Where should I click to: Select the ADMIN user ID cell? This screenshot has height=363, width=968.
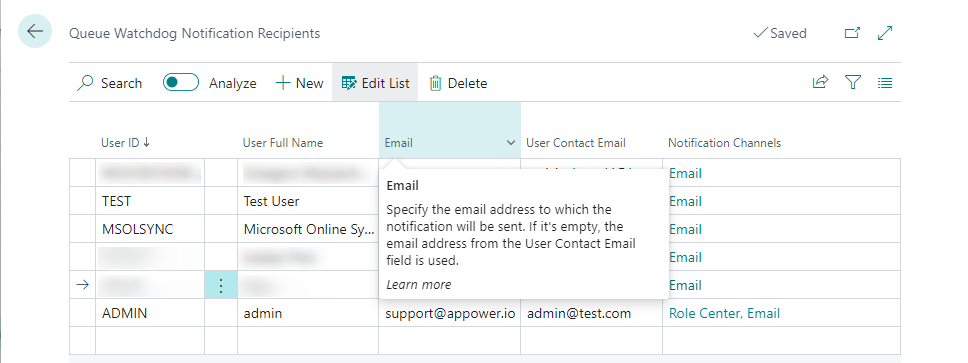[150, 313]
